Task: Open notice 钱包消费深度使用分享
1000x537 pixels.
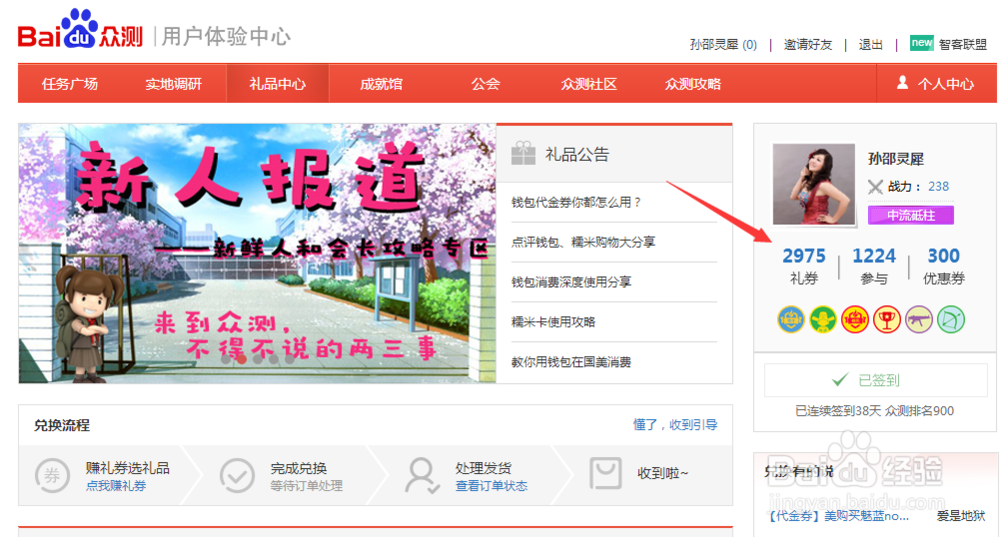Action: pyautogui.click(x=571, y=282)
